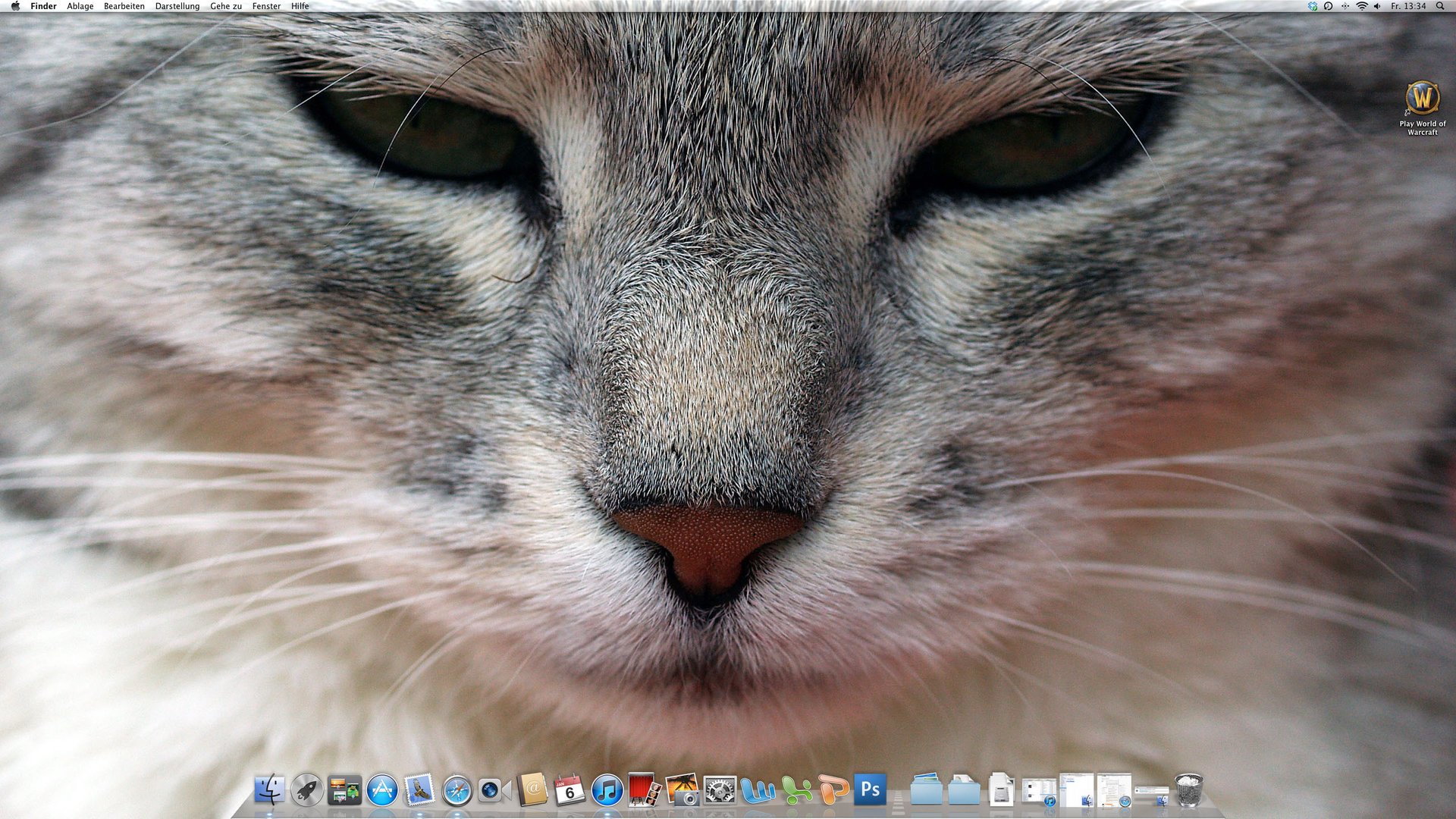Restore minimized window with iTunes badge
This screenshot has width=1456, height=819.
pos(1039,792)
